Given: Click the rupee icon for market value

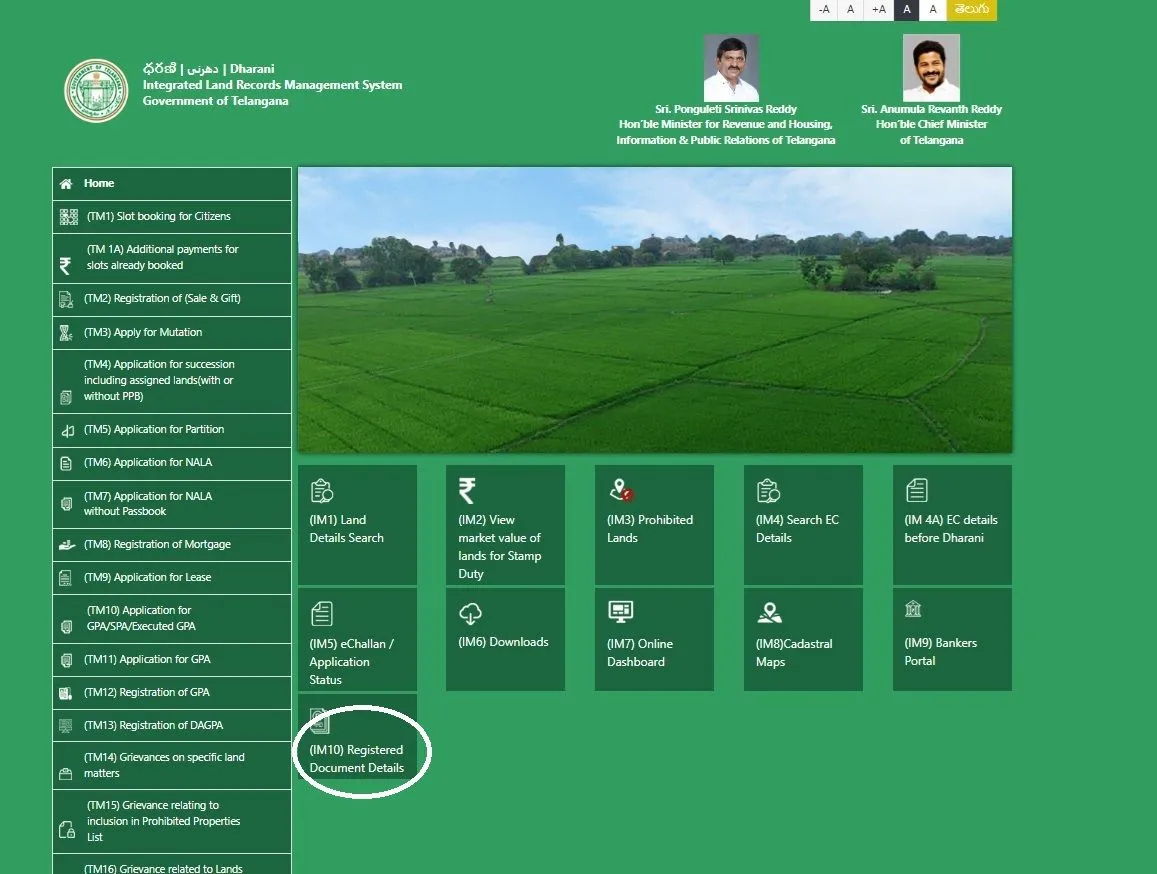Looking at the screenshot, I should click(467, 490).
